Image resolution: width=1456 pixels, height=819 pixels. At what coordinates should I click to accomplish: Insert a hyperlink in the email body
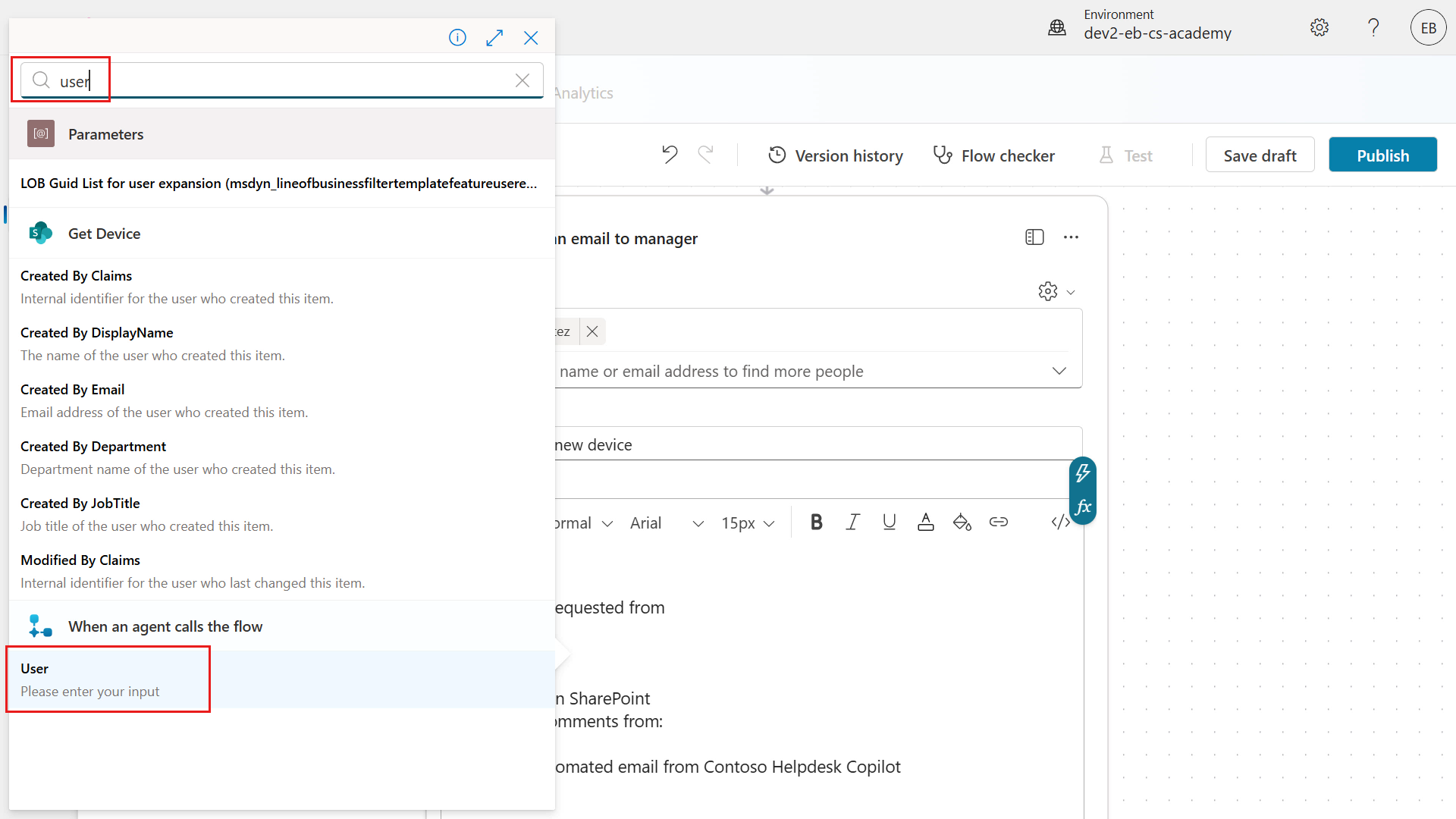tap(998, 522)
